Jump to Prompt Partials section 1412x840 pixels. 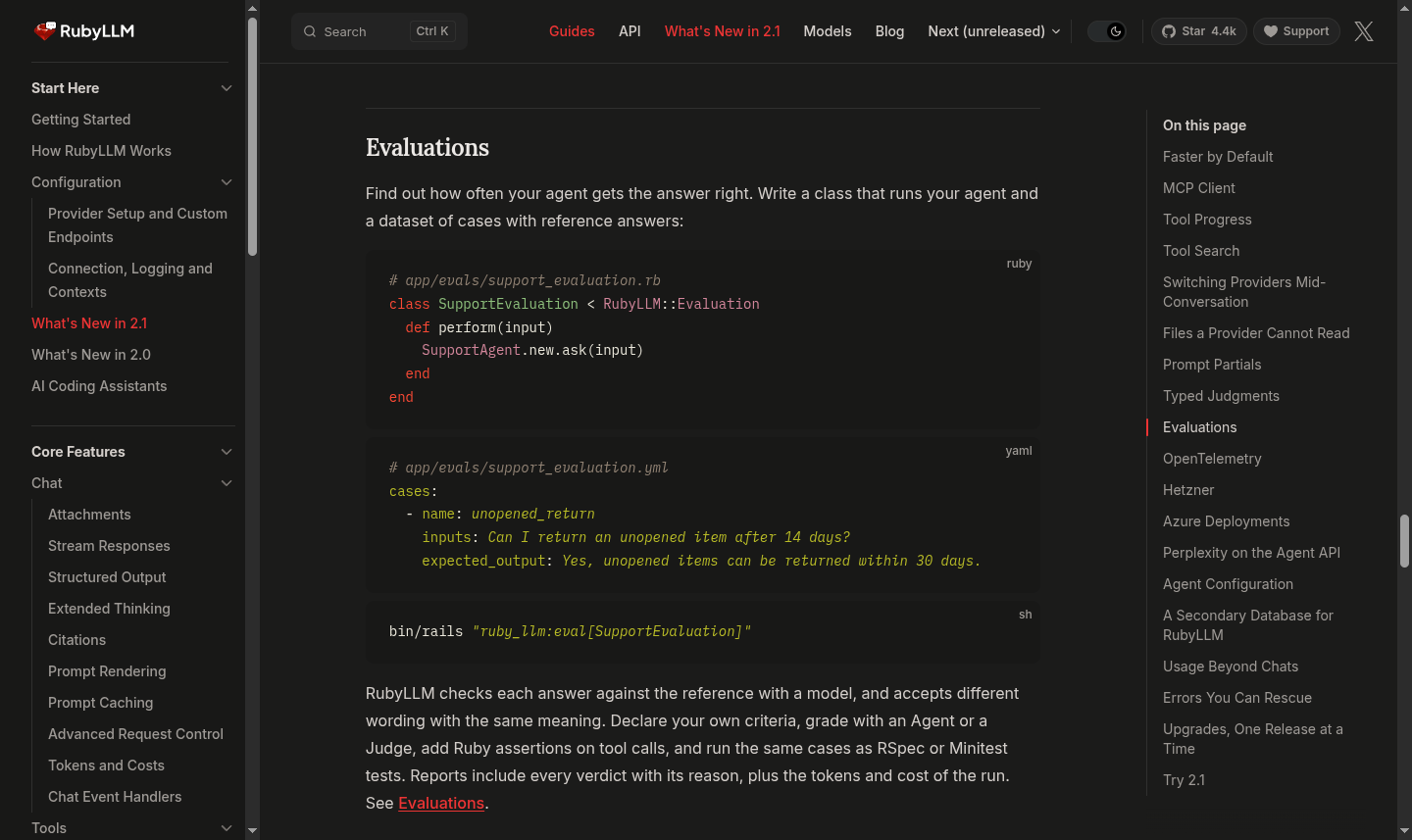1212,365
